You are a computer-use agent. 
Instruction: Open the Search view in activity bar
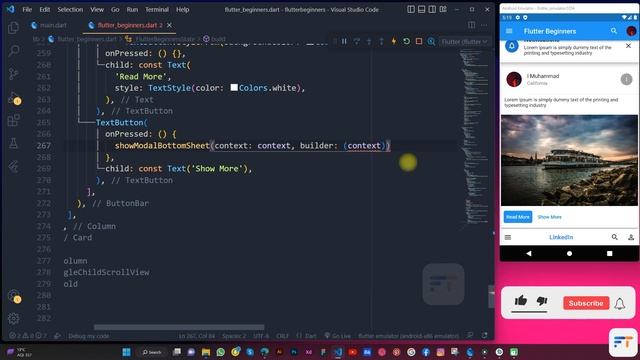point(13,50)
